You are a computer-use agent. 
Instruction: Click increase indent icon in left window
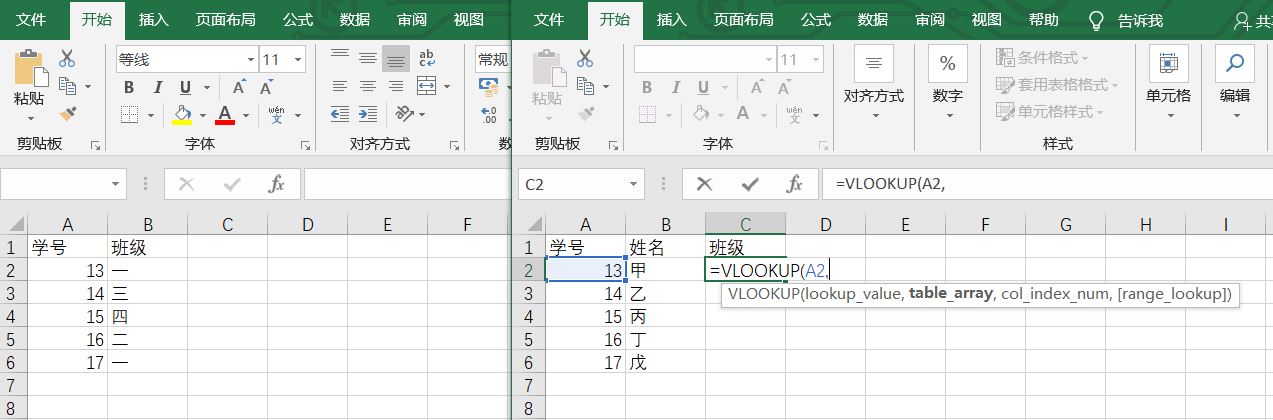pyautogui.click(x=368, y=113)
